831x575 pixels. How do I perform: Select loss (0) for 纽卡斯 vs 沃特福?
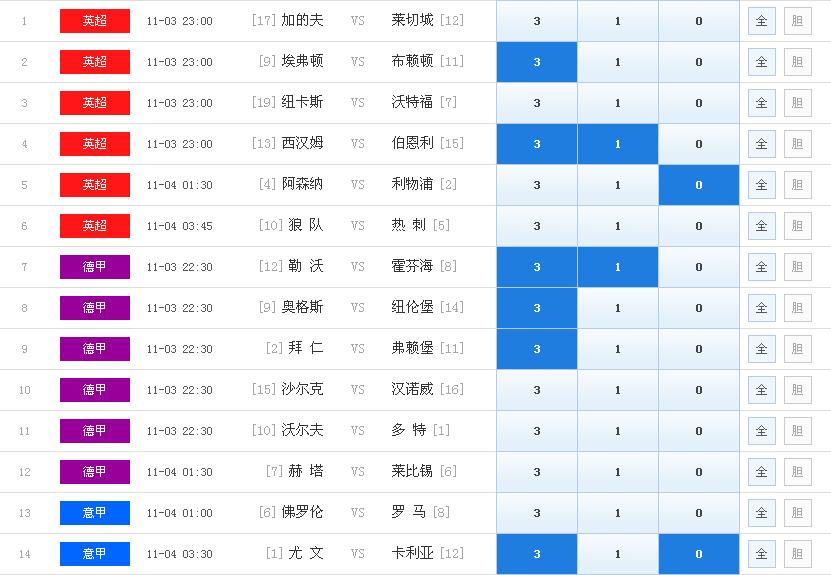[x=699, y=103]
